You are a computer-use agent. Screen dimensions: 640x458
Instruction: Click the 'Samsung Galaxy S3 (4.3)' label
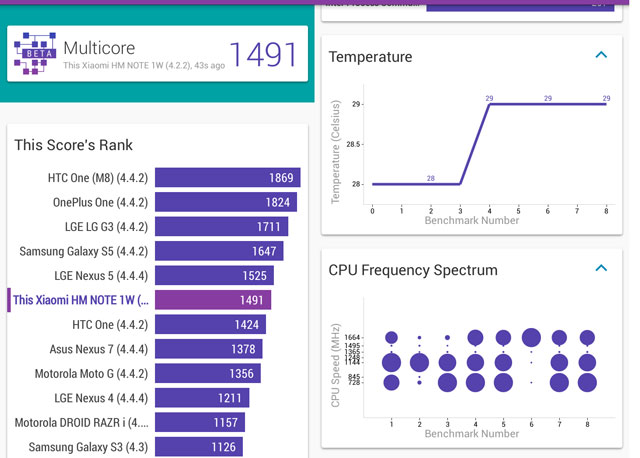point(88,447)
